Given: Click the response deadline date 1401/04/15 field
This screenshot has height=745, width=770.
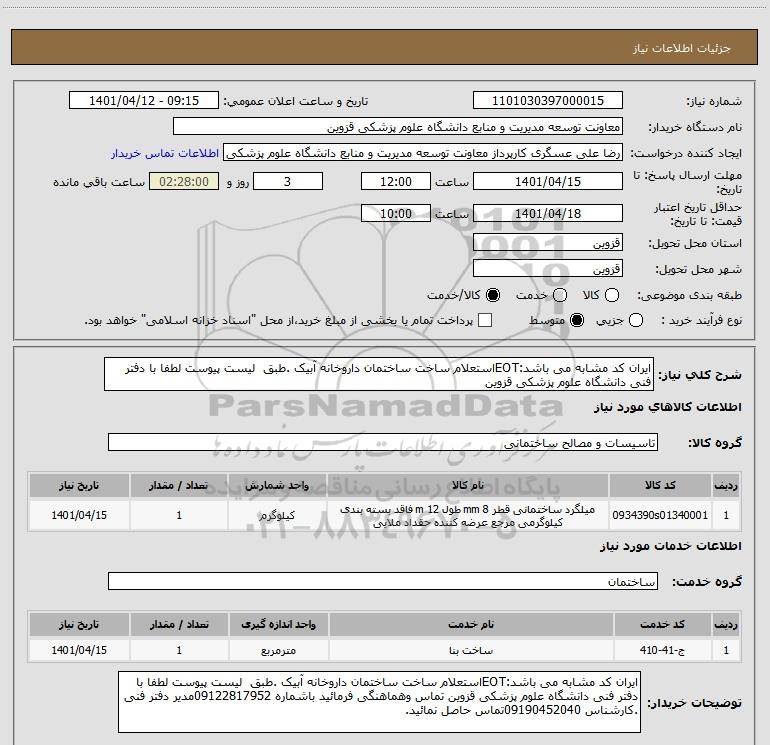Looking at the screenshot, I should click(548, 181).
